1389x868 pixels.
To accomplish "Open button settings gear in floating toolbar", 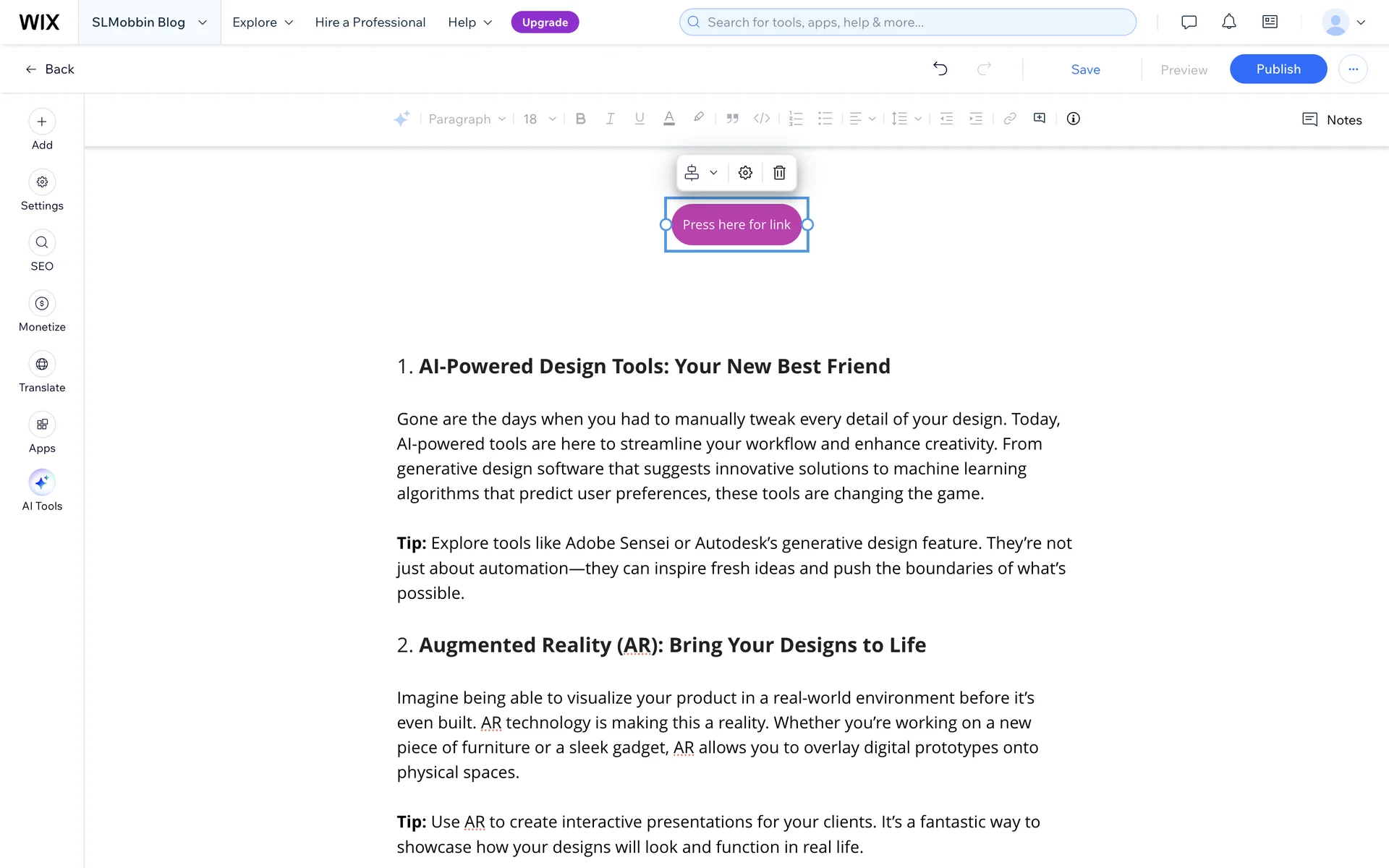I will pos(745,173).
